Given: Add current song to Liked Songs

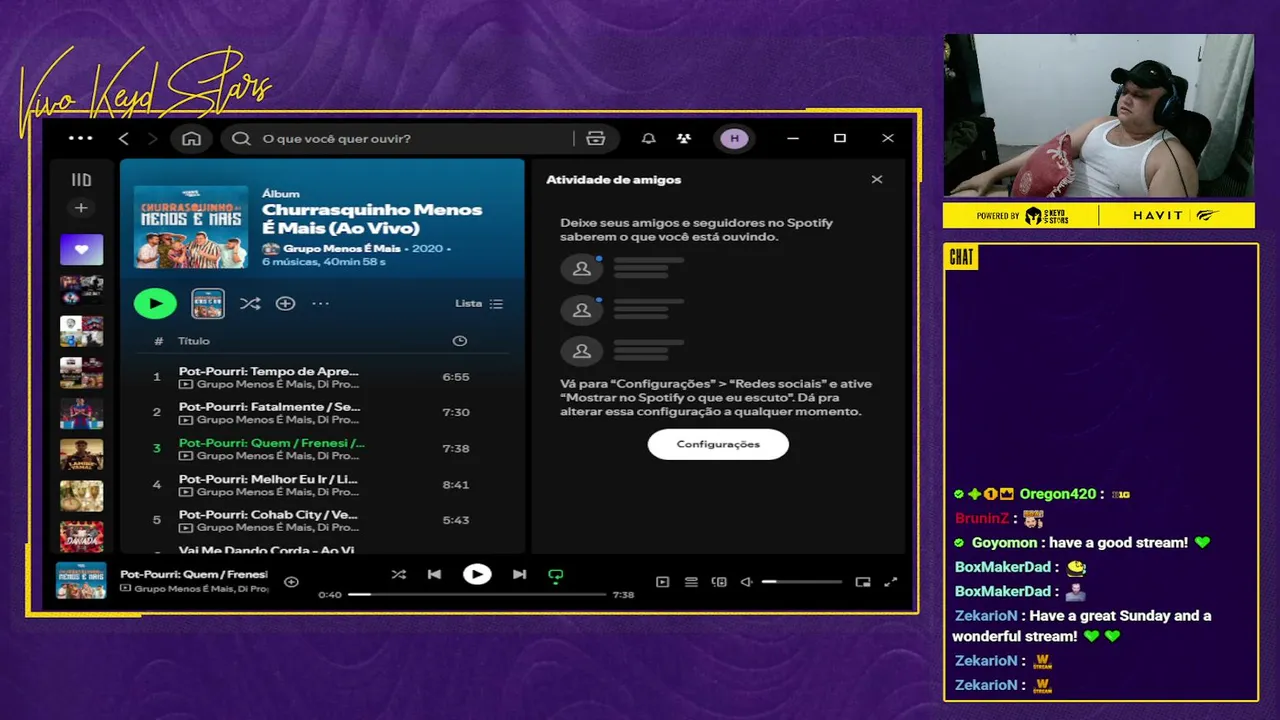Looking at the screenshot, I should [291, 582].
